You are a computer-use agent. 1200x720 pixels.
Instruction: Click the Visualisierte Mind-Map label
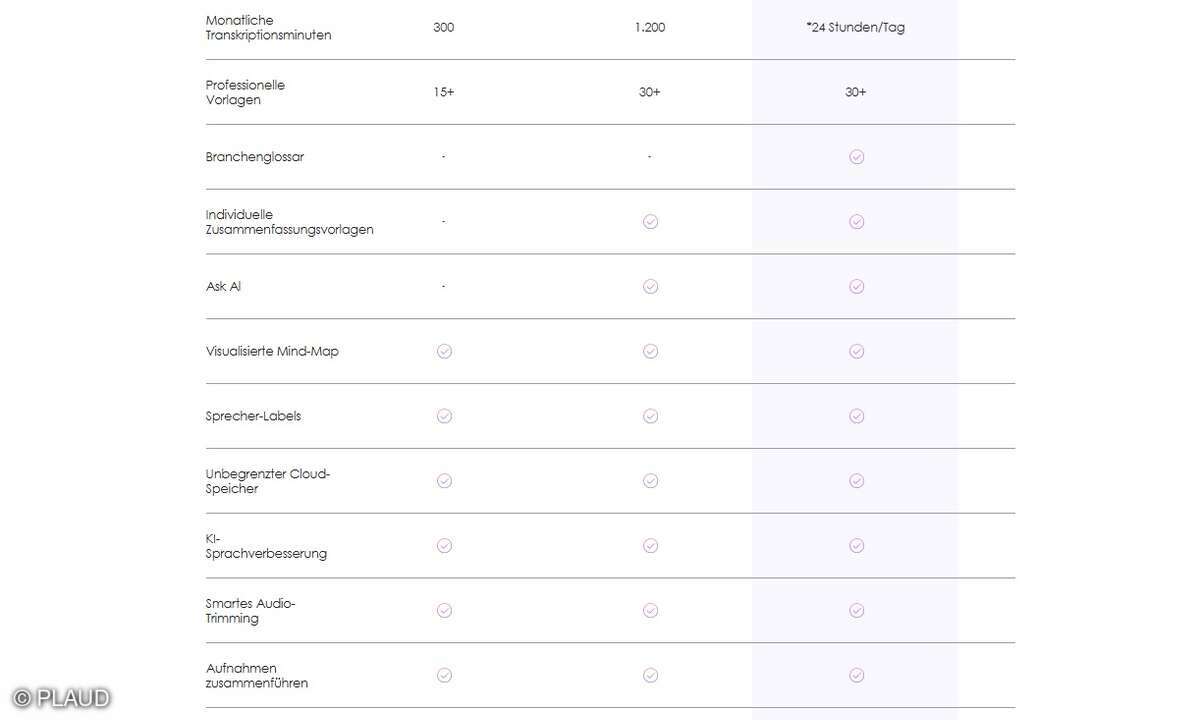click(x=272, y=351)
